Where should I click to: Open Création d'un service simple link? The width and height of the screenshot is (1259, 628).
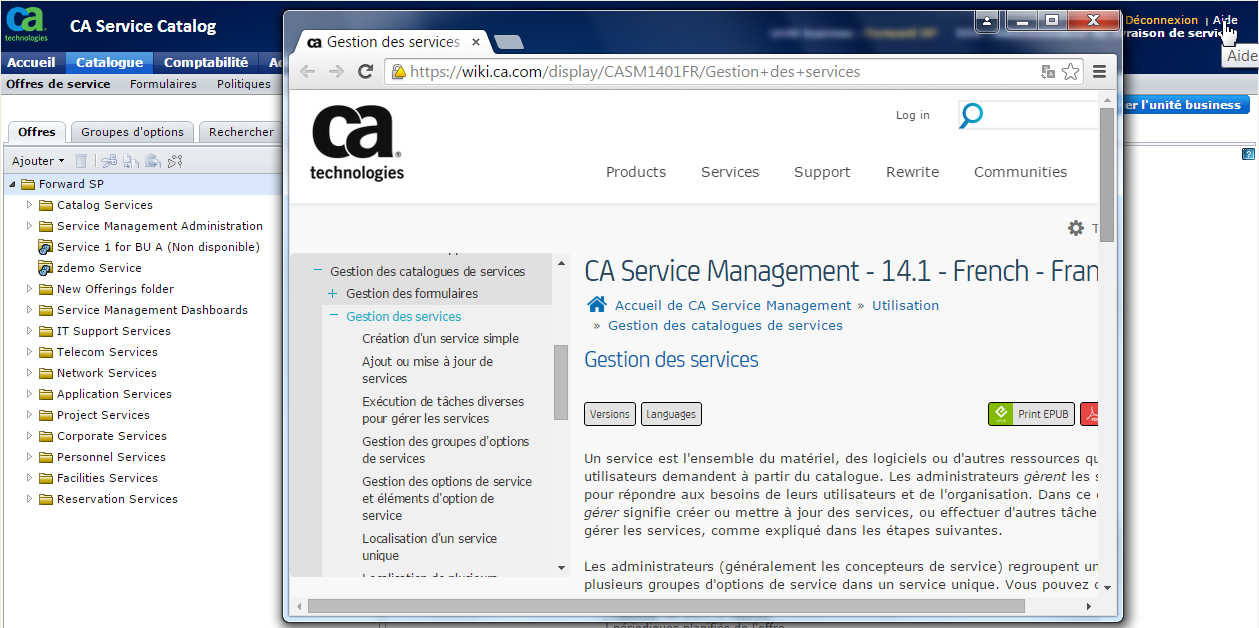point(440,339)
